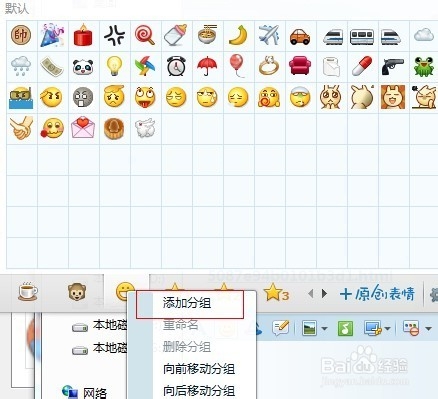Click the green music note icon

click(x=345, y=329)
